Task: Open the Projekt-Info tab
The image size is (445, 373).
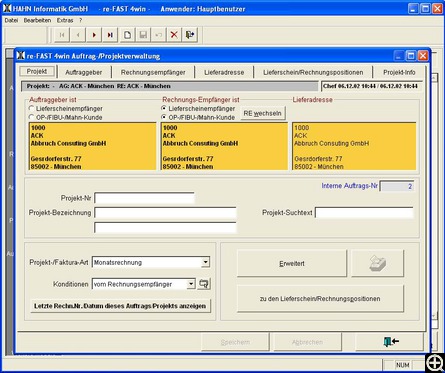Action: pyautogui.click(x=399, y=72)
